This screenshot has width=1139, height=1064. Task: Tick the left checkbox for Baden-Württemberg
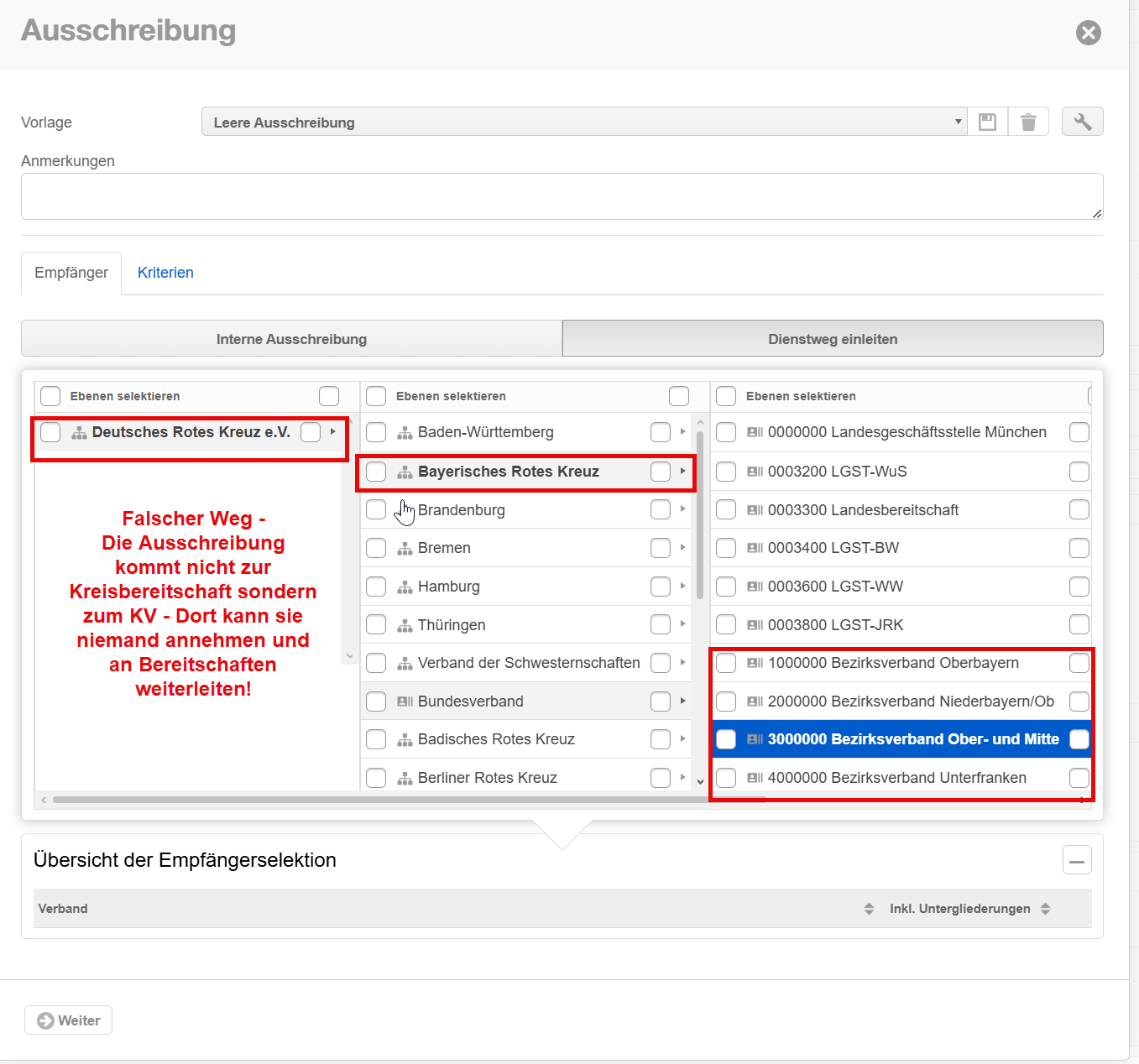376,432
